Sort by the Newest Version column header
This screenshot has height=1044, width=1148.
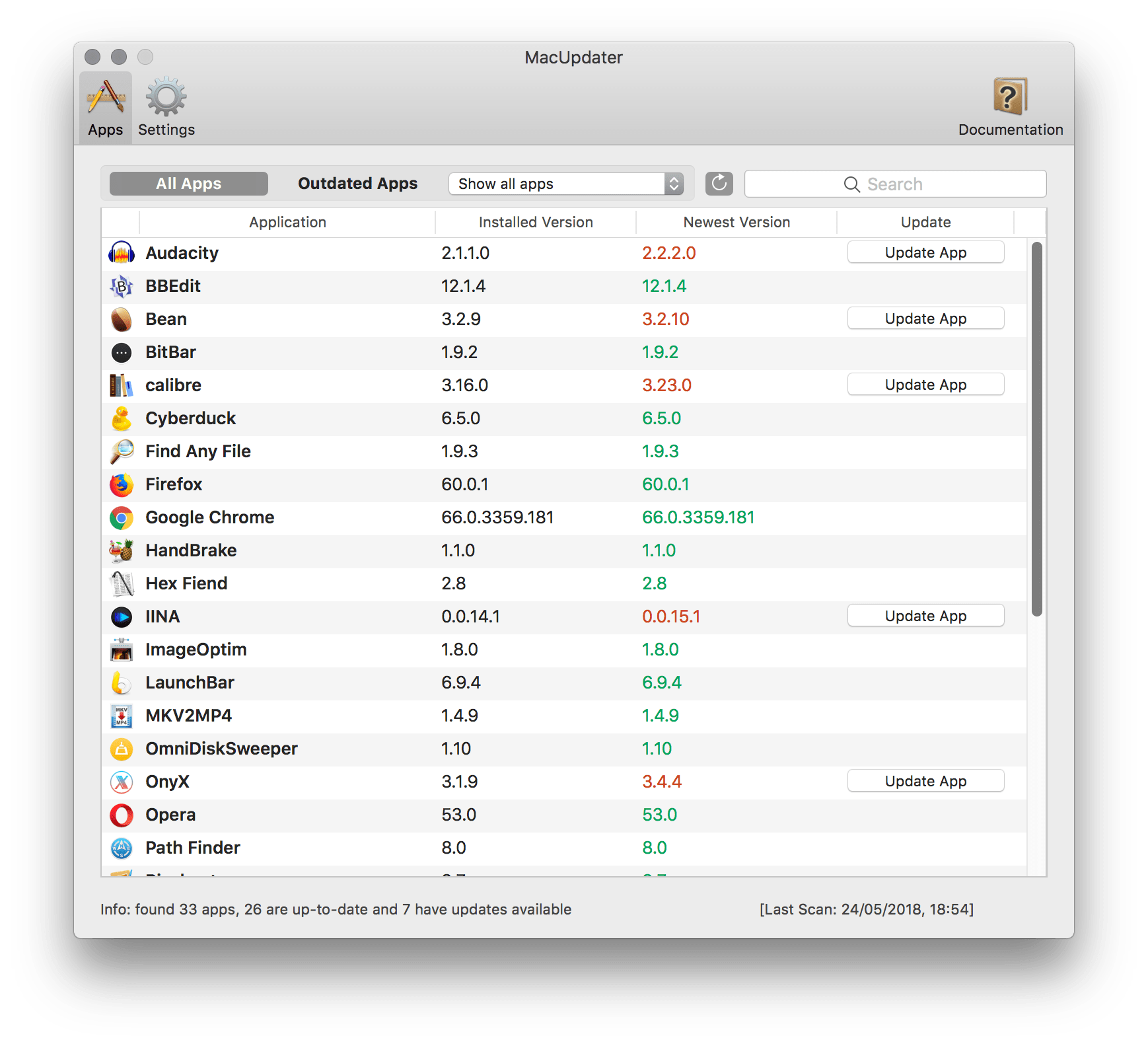736,223
